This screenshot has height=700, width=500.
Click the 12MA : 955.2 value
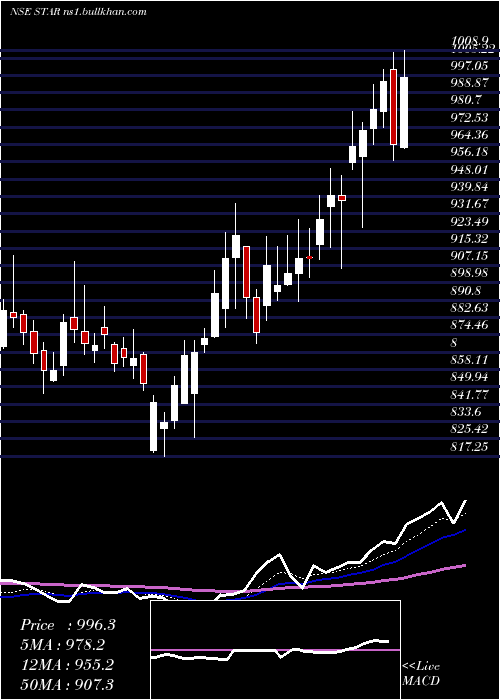67,665
